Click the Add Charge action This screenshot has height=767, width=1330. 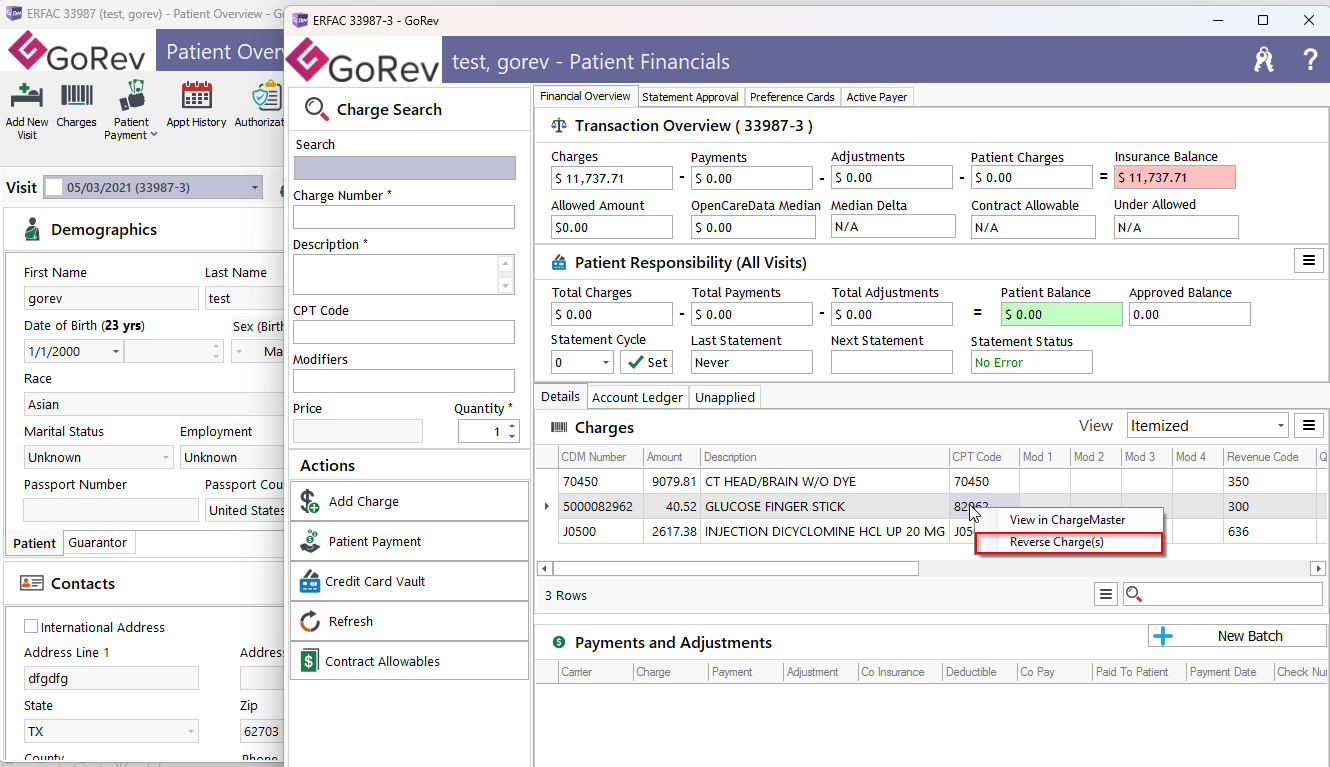coord(410,501)
